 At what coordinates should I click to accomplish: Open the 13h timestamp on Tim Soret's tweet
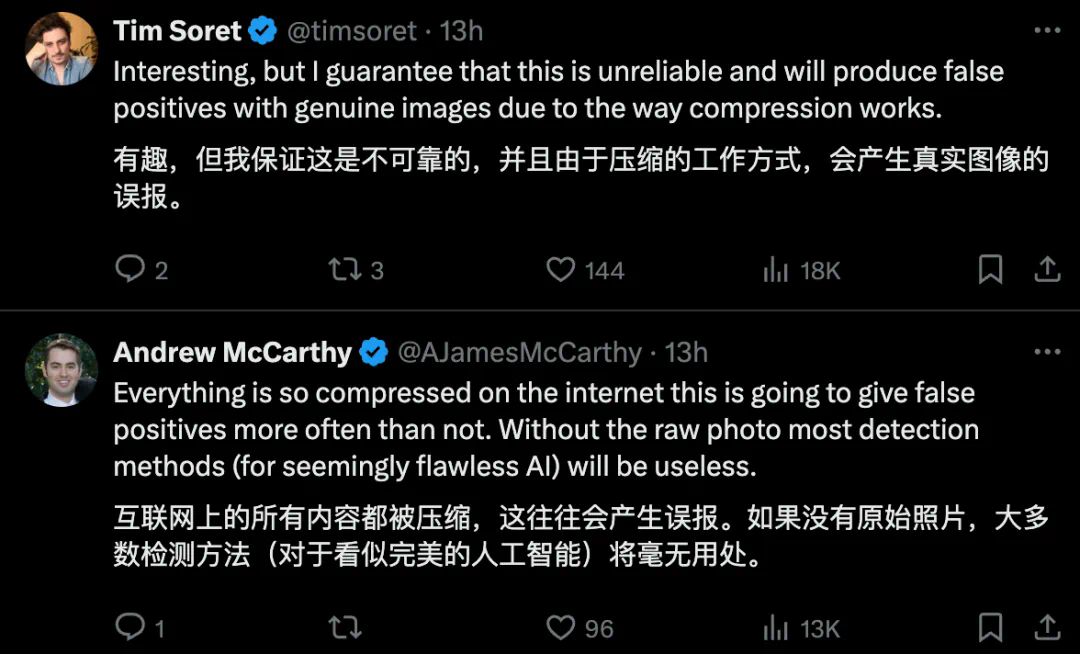click(461, 31)
